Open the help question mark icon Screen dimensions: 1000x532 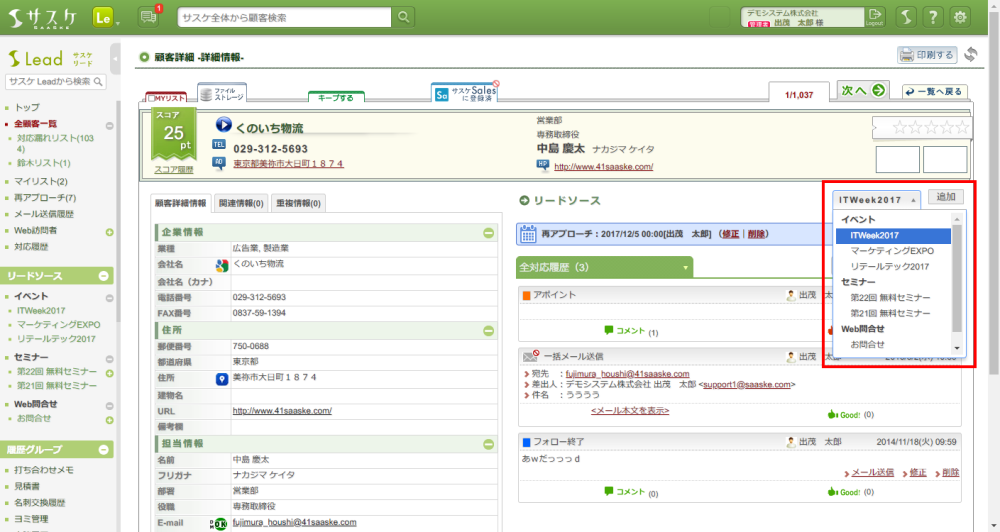point(932,17)
